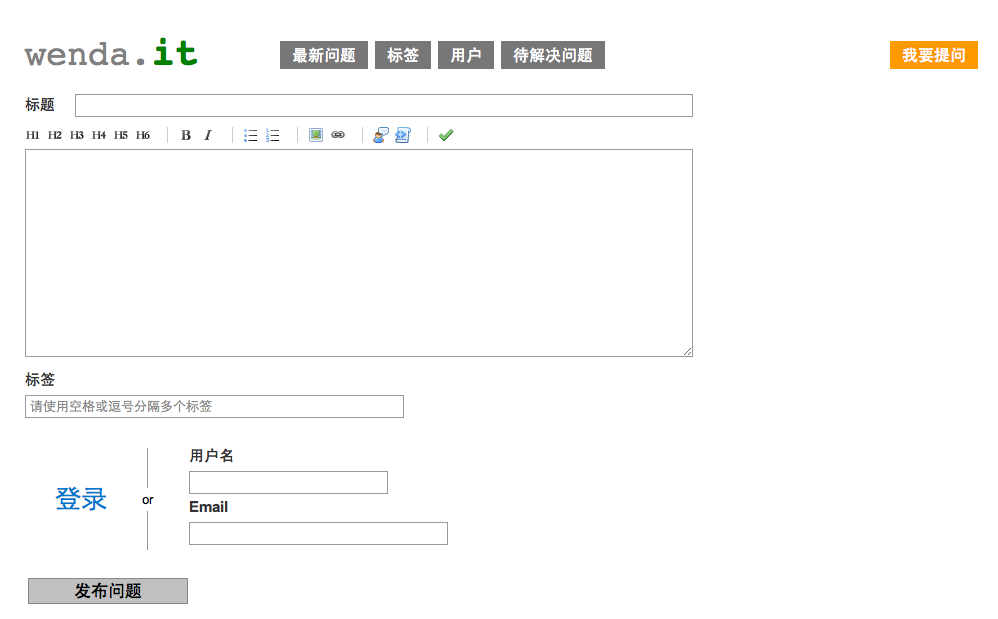Toggle italic formatting in editor
998x619 pixels.
click(207, 135)
